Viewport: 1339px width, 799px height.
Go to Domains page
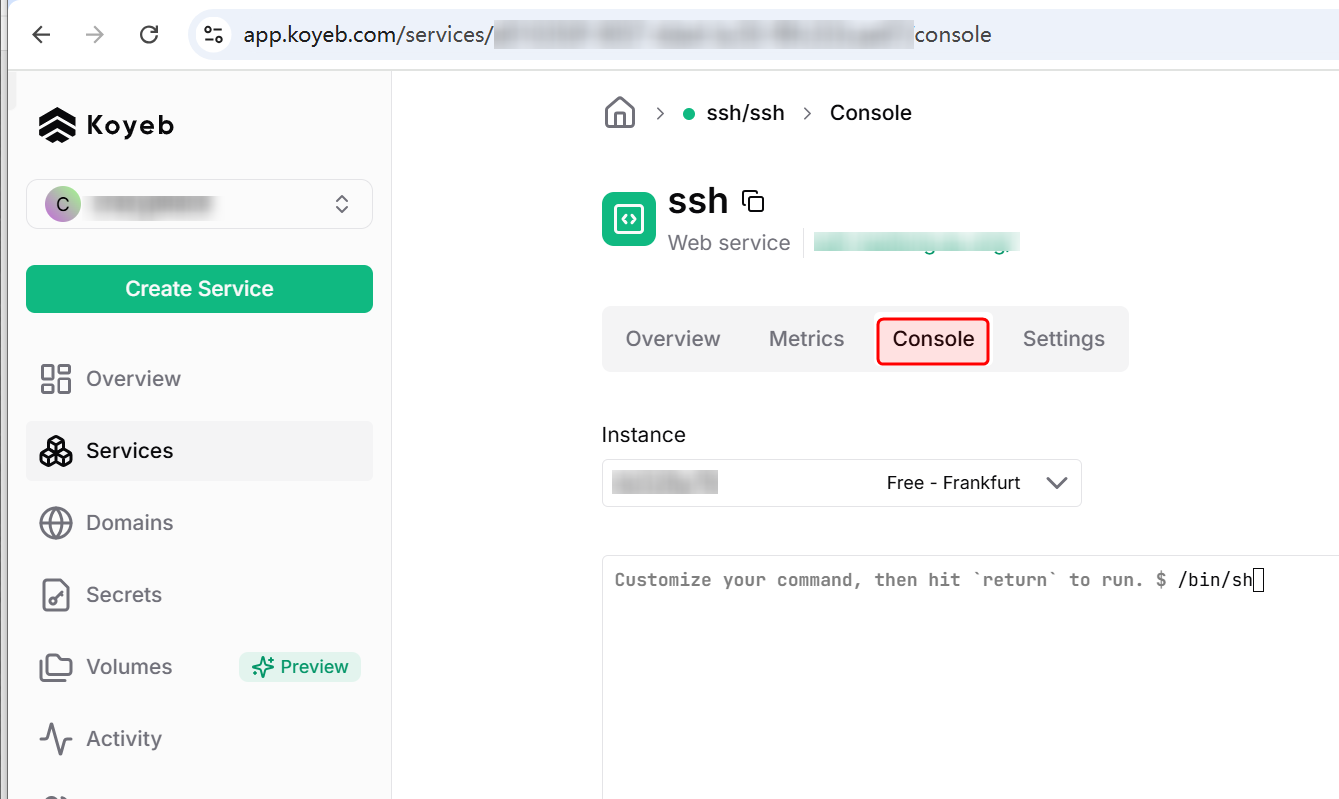tap(129, 523)
